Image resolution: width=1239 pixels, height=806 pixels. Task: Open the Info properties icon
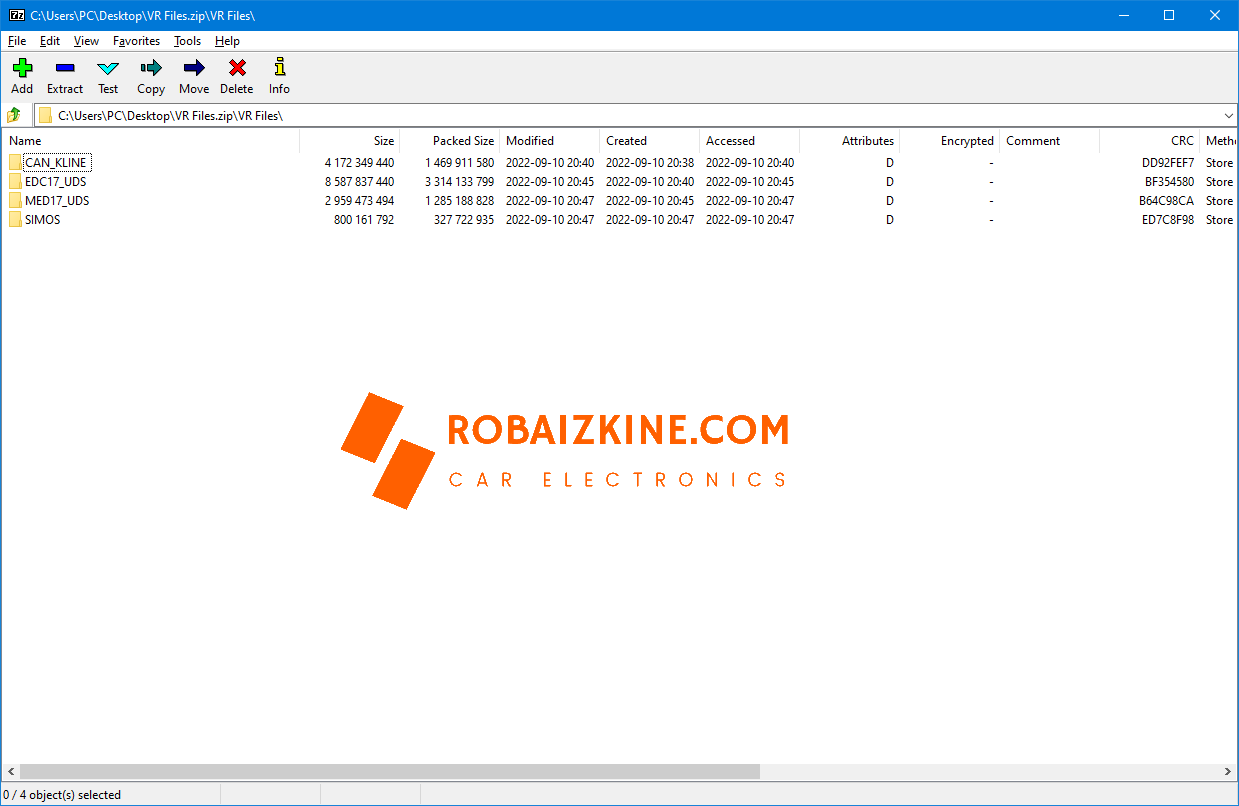[279, 69]
